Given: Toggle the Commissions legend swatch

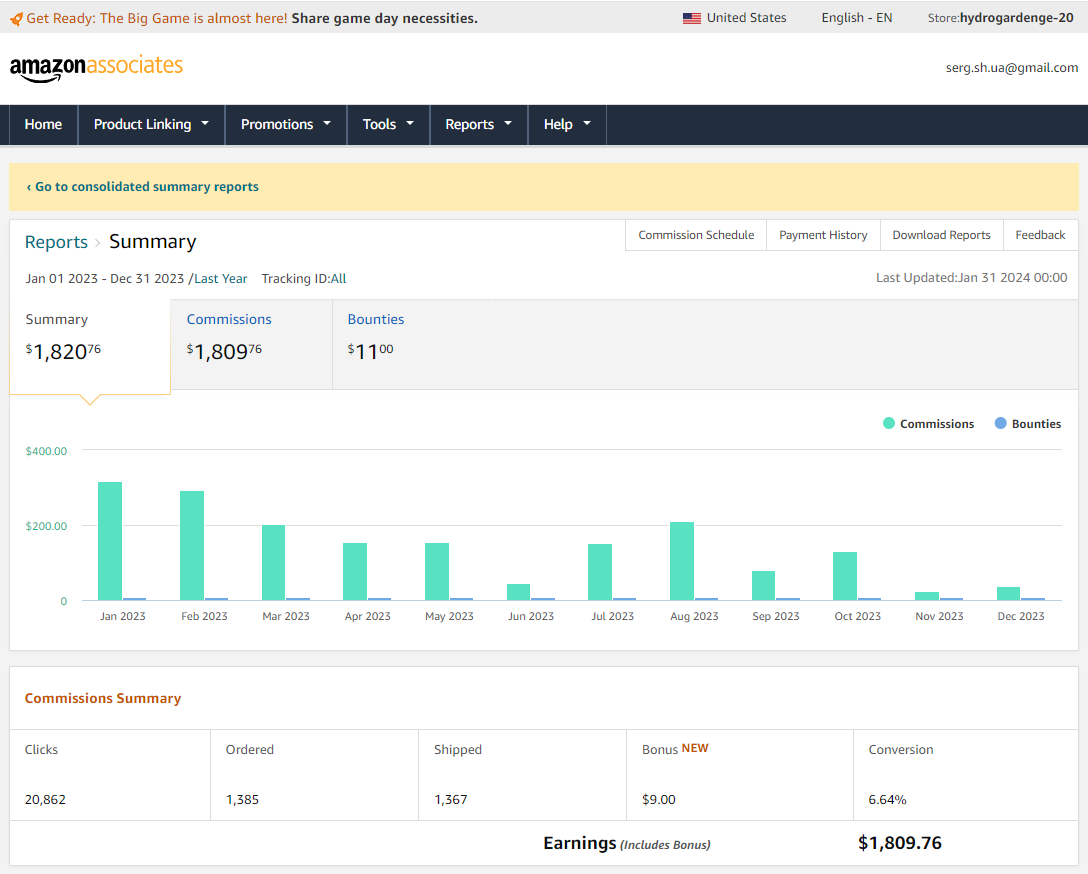Looking at the screenshot, I should [x=888, y=423].
